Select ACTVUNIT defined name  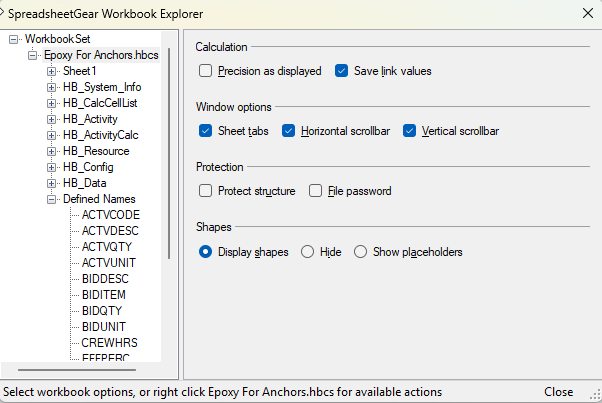[x=109, y=263]
